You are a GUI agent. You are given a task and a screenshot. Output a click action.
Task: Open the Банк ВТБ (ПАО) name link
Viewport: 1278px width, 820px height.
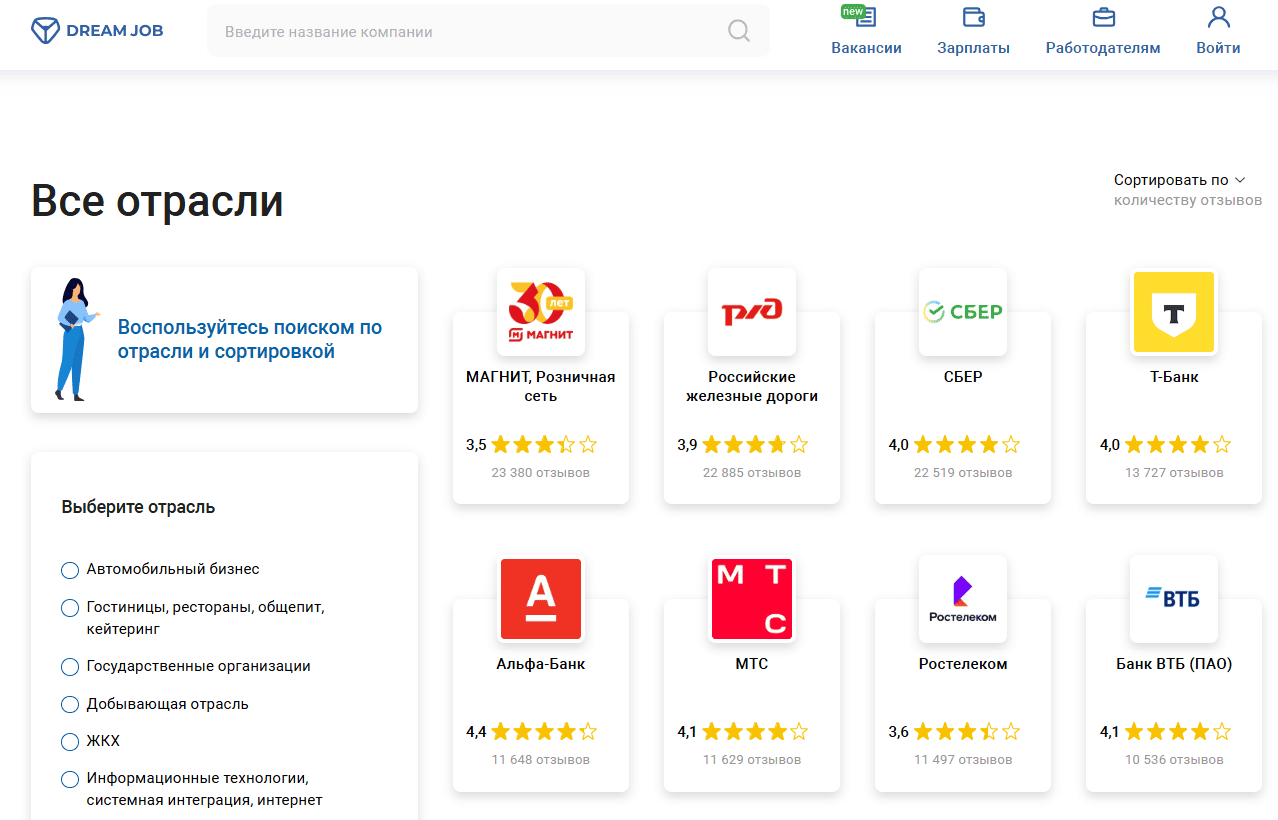[1174, 664]
